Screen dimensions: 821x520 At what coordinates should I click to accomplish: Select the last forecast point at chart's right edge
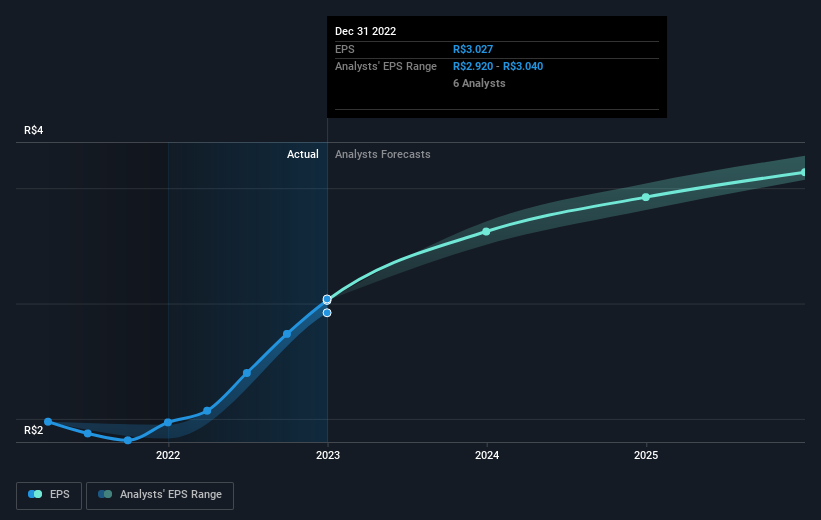(x=804, y=172)
